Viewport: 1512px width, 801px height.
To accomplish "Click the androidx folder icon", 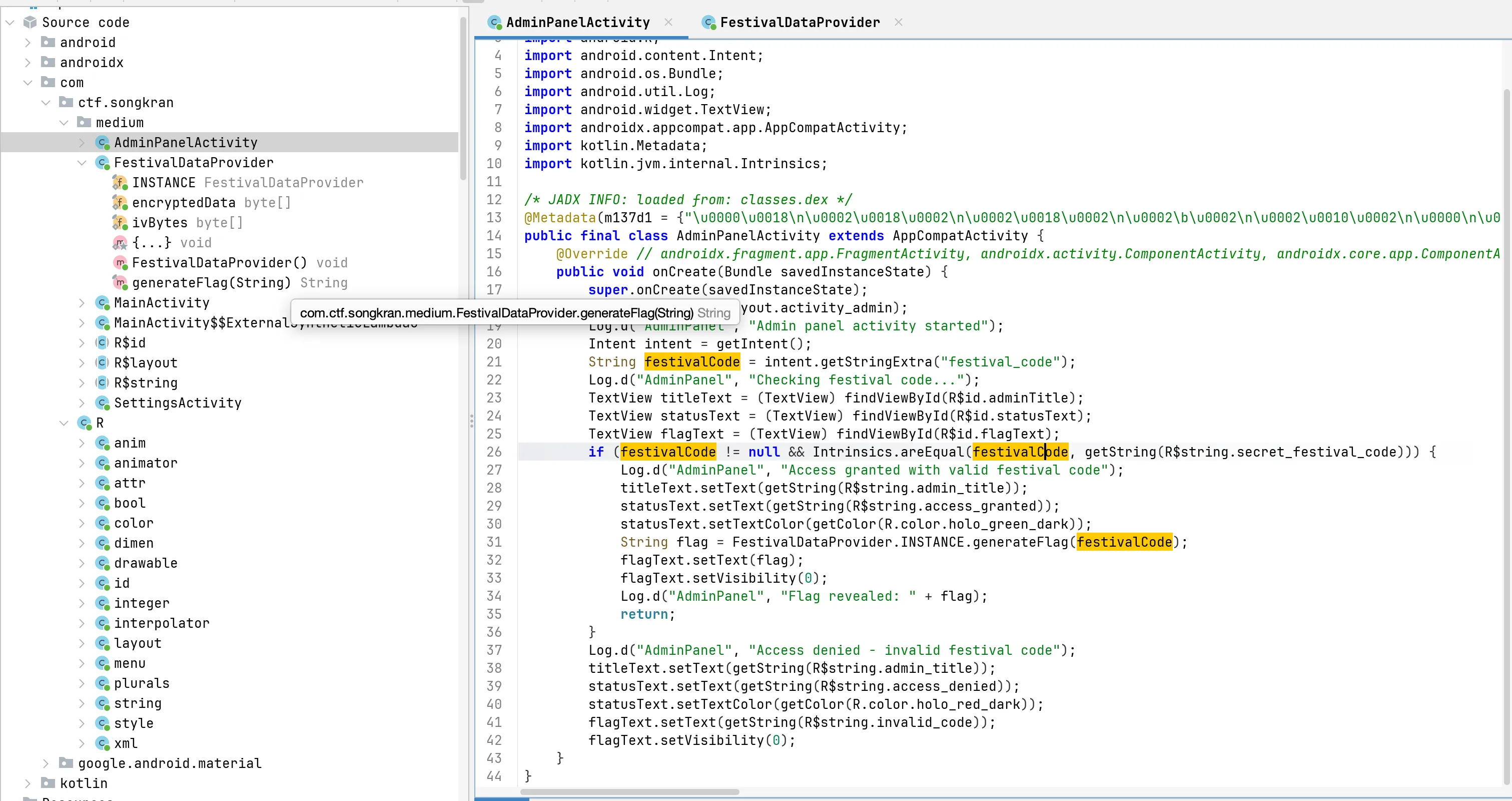I will click(x=48, y=62).
